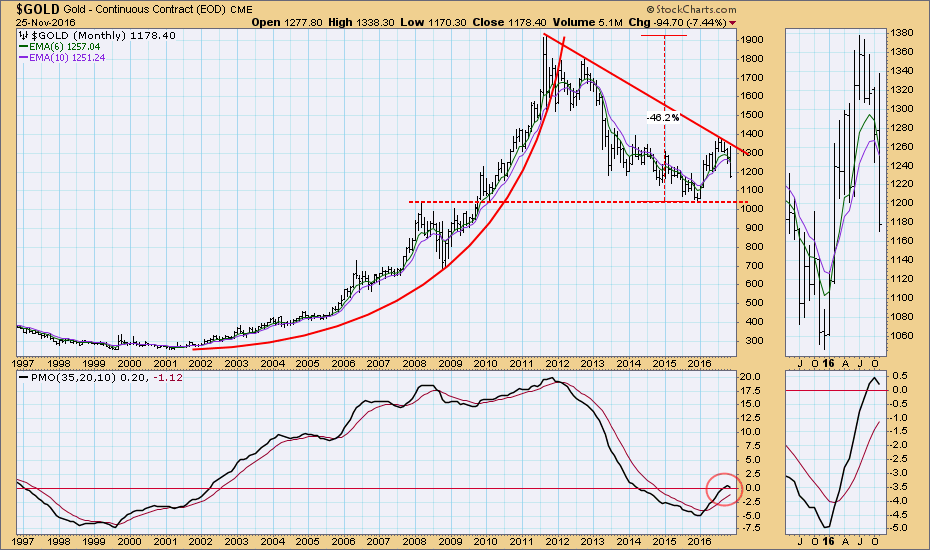Click the candlestick glyph beside $GOLD (Monthly)

(x=23, y=36)
